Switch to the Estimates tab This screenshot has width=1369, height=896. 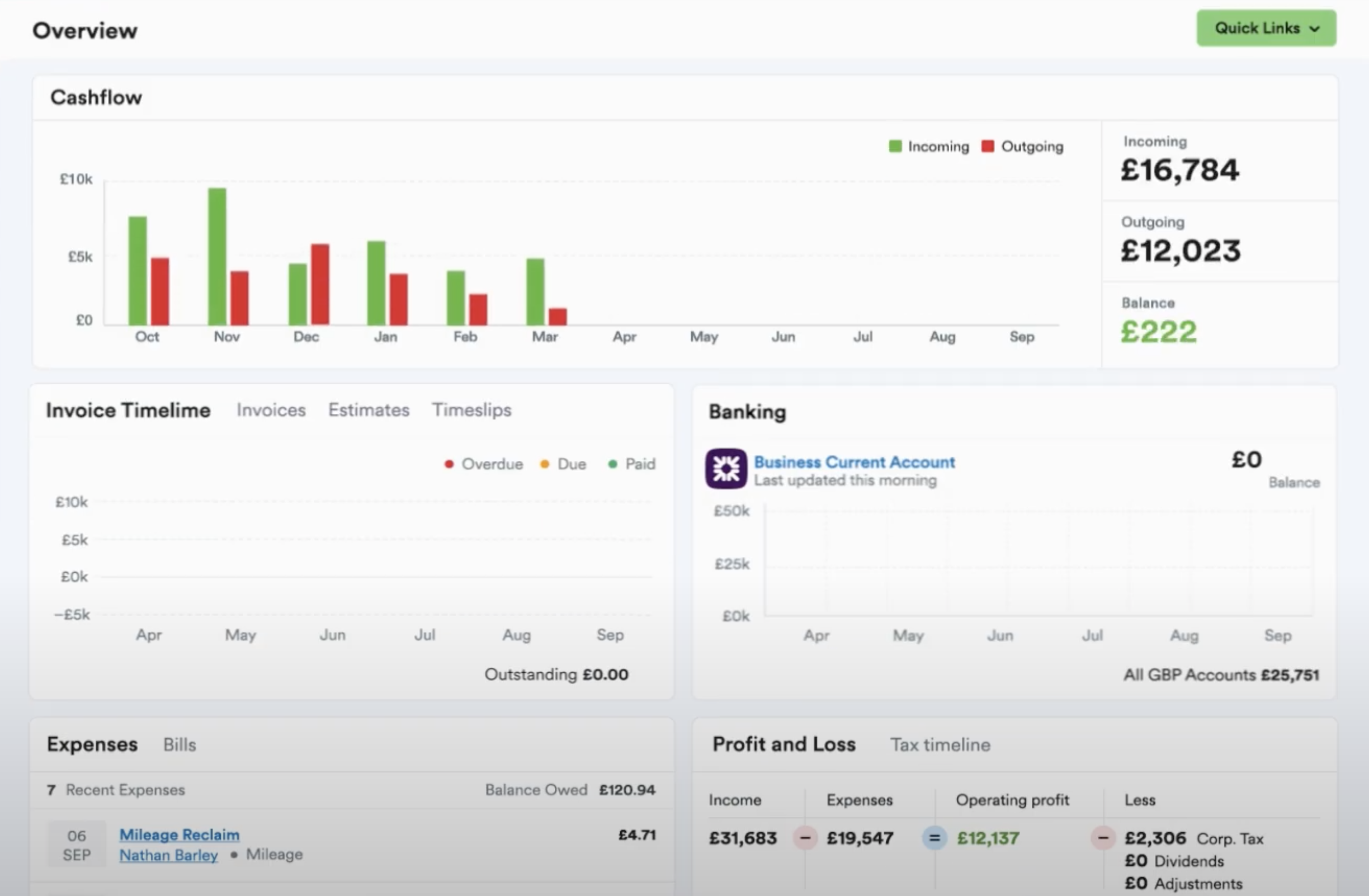coord(369,410)
